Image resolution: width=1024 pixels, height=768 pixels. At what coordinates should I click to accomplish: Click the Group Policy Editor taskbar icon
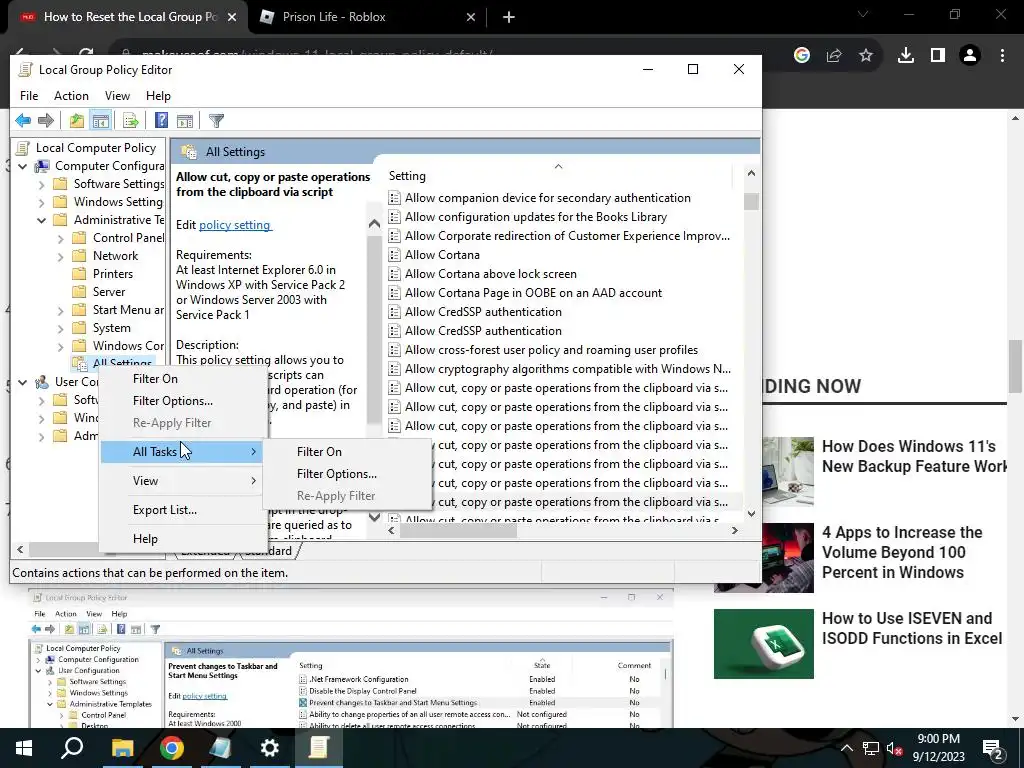point(319,748)
